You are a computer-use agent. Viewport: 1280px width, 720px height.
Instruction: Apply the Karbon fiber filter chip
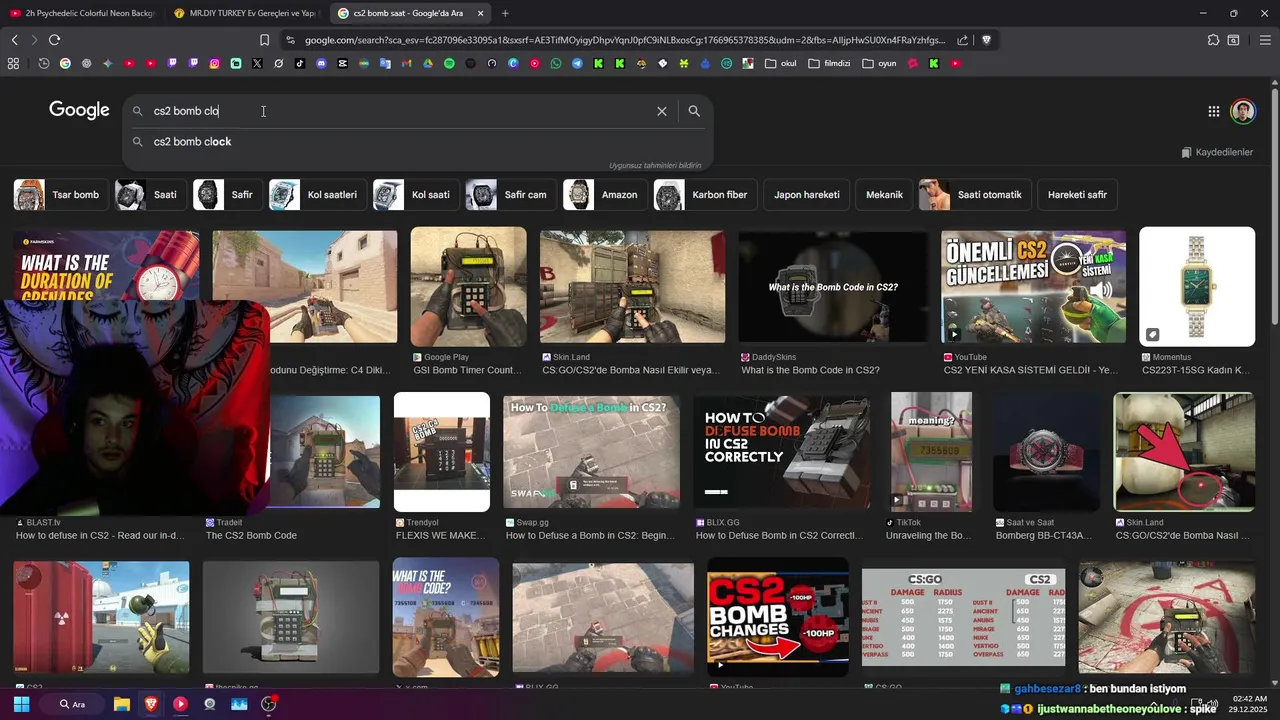tap(704, 195)
